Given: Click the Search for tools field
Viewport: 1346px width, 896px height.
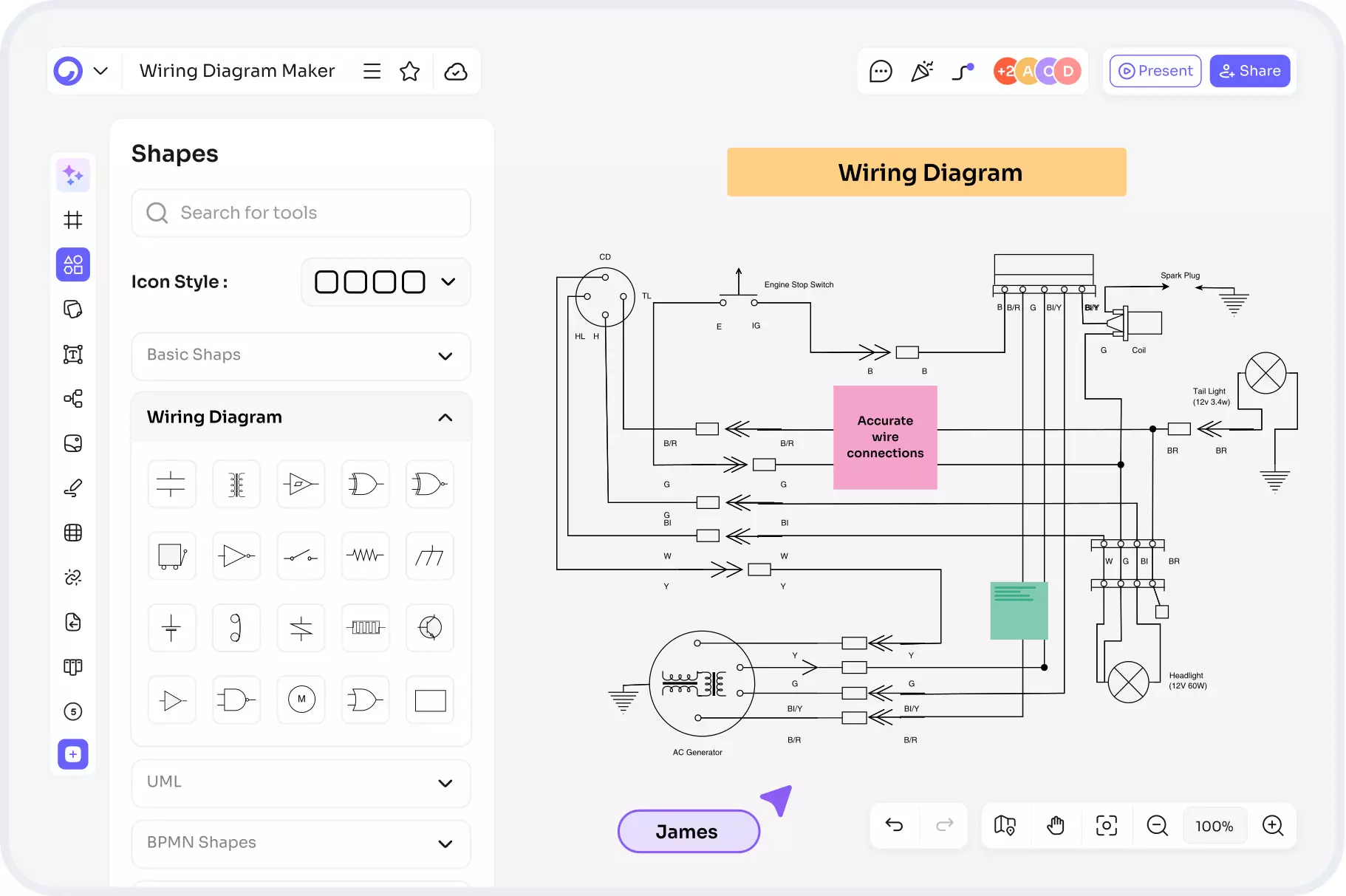Looking at the screenshot, I should [x=301, y=213].
